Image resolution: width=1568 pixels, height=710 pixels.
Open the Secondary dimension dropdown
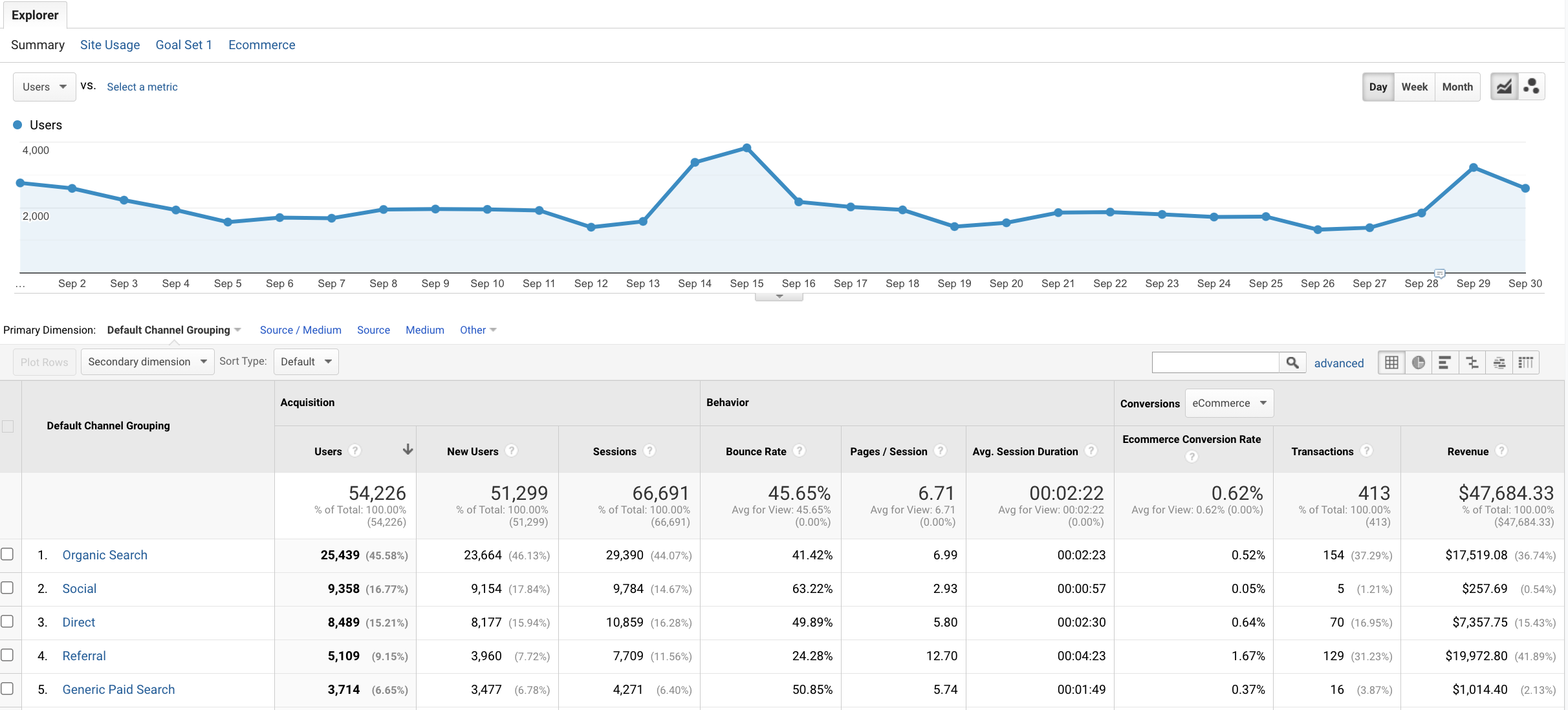pyautogui.click(x=147, y=361)
